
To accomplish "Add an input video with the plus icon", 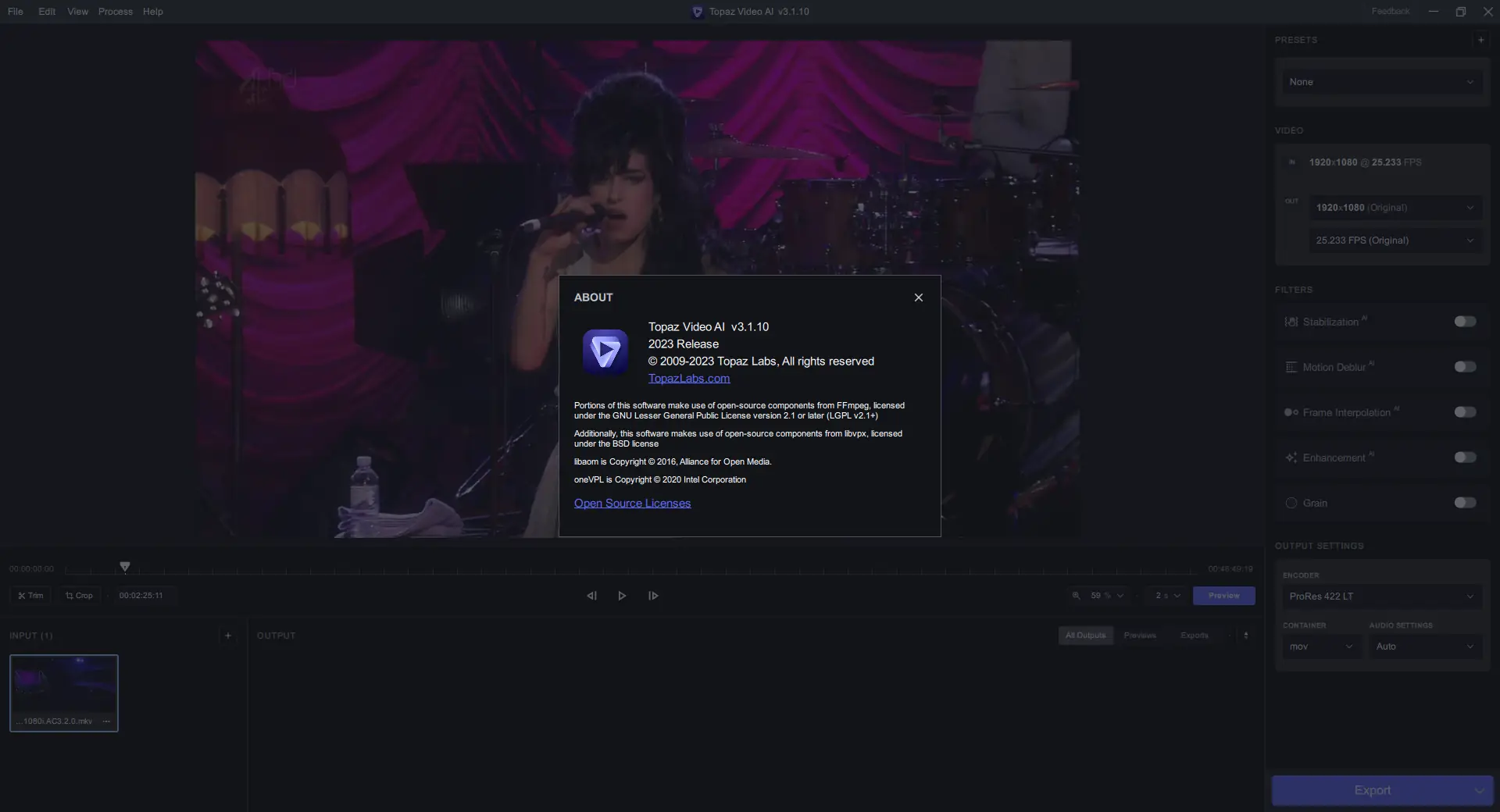I will pyautogui.click(x=228, y=636).
